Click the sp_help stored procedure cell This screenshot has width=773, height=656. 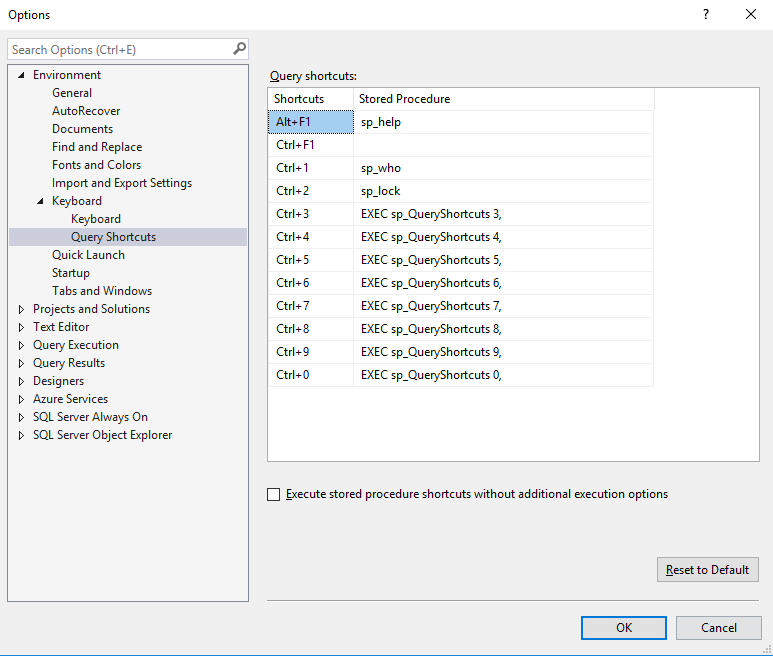click(503, 122)
